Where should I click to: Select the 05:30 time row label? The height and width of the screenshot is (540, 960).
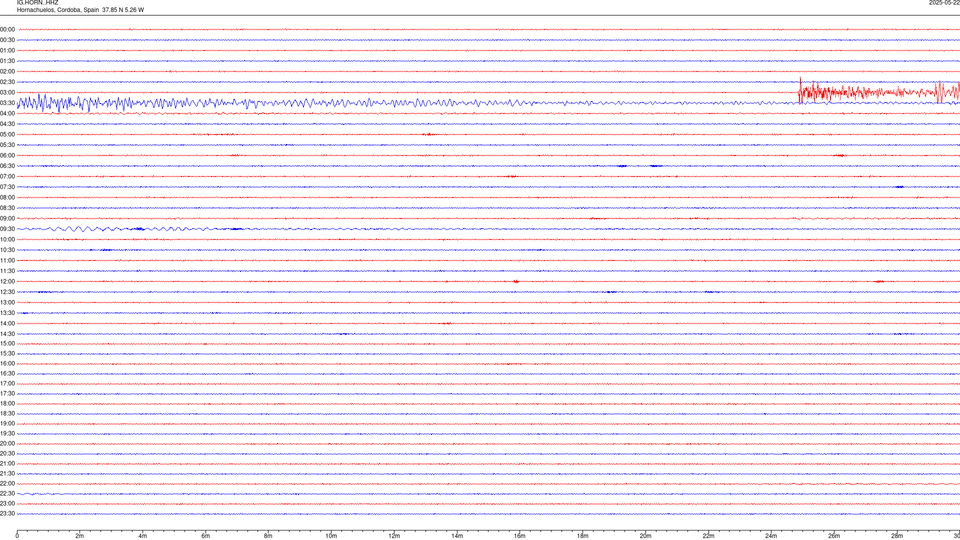pyautogui.click(x=7, y=145)
